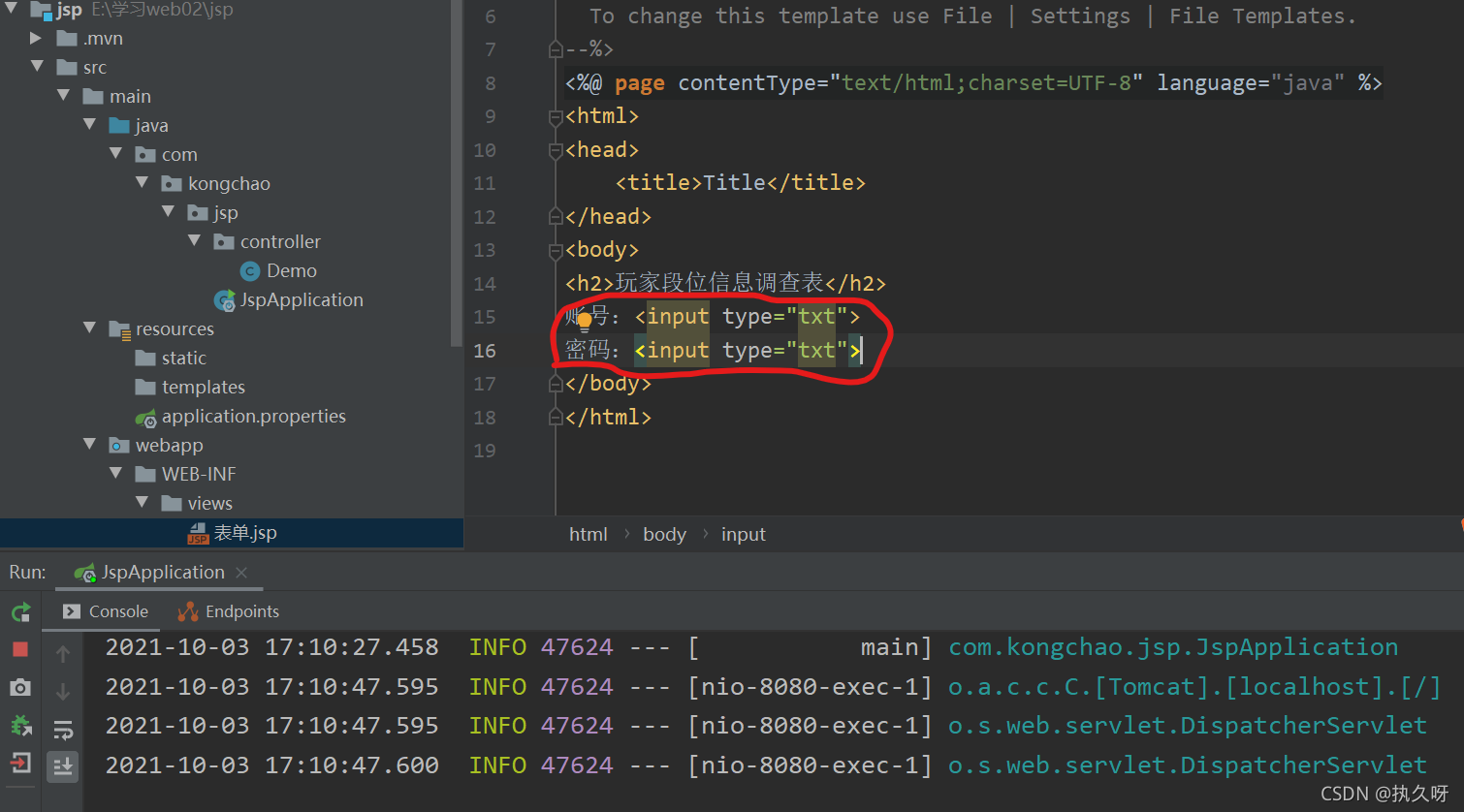1464x812 pixels.
Task: Open com.kongchao.jsp.JspApplication link in console
Action: coord(1173,647)
